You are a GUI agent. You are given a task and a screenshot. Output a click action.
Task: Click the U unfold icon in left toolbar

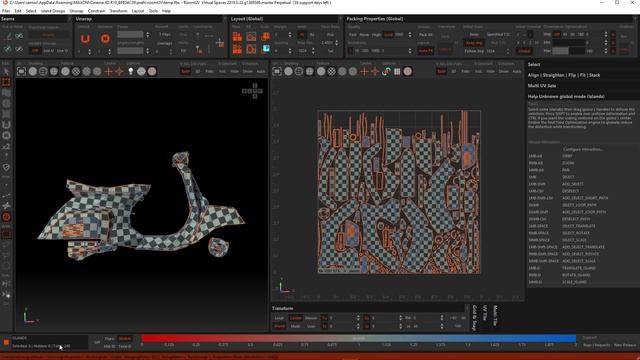pyautogui.click(x=6, y=125)
